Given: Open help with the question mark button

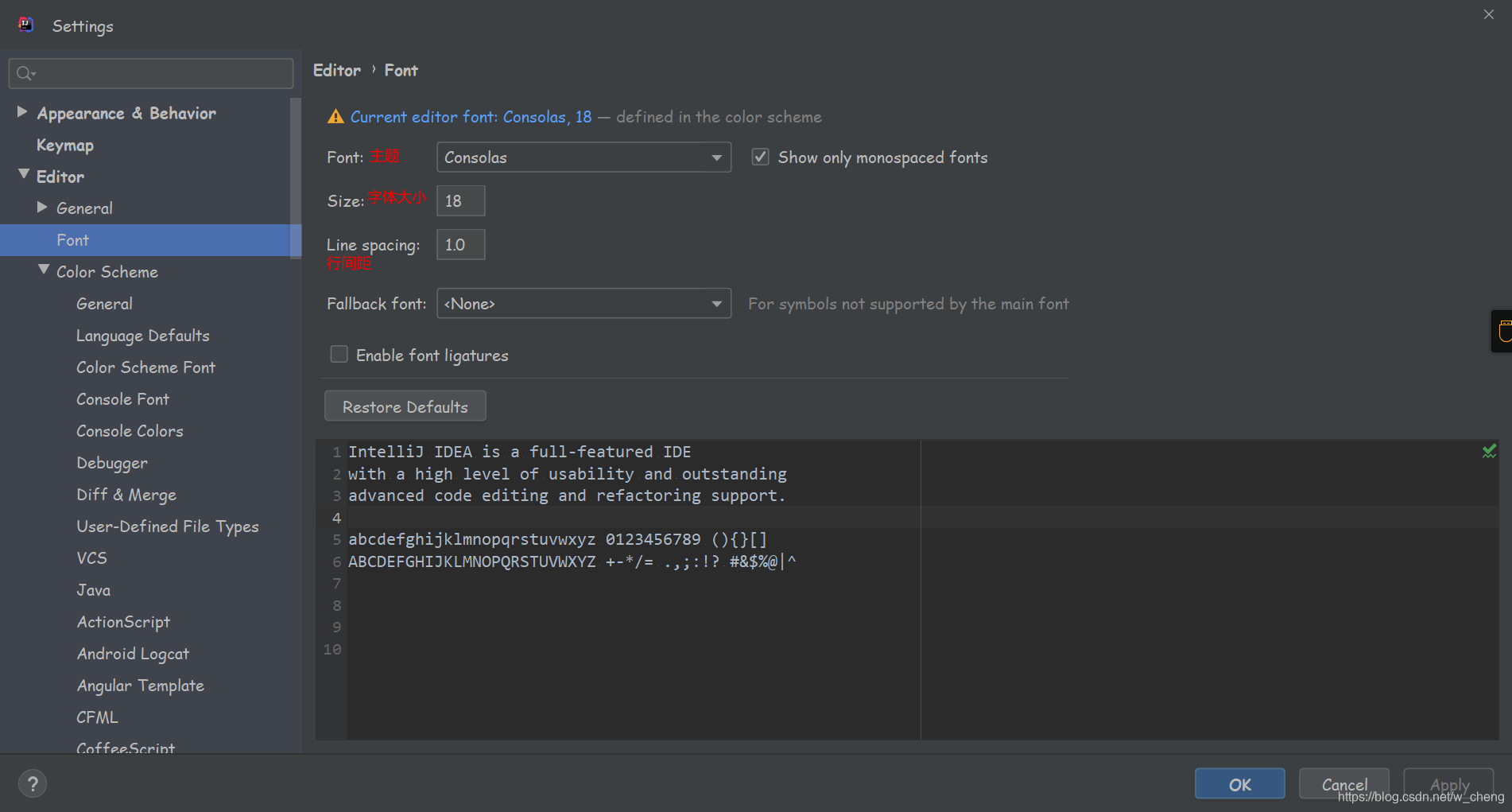Looking at the screenshot, I should (33, 784).
